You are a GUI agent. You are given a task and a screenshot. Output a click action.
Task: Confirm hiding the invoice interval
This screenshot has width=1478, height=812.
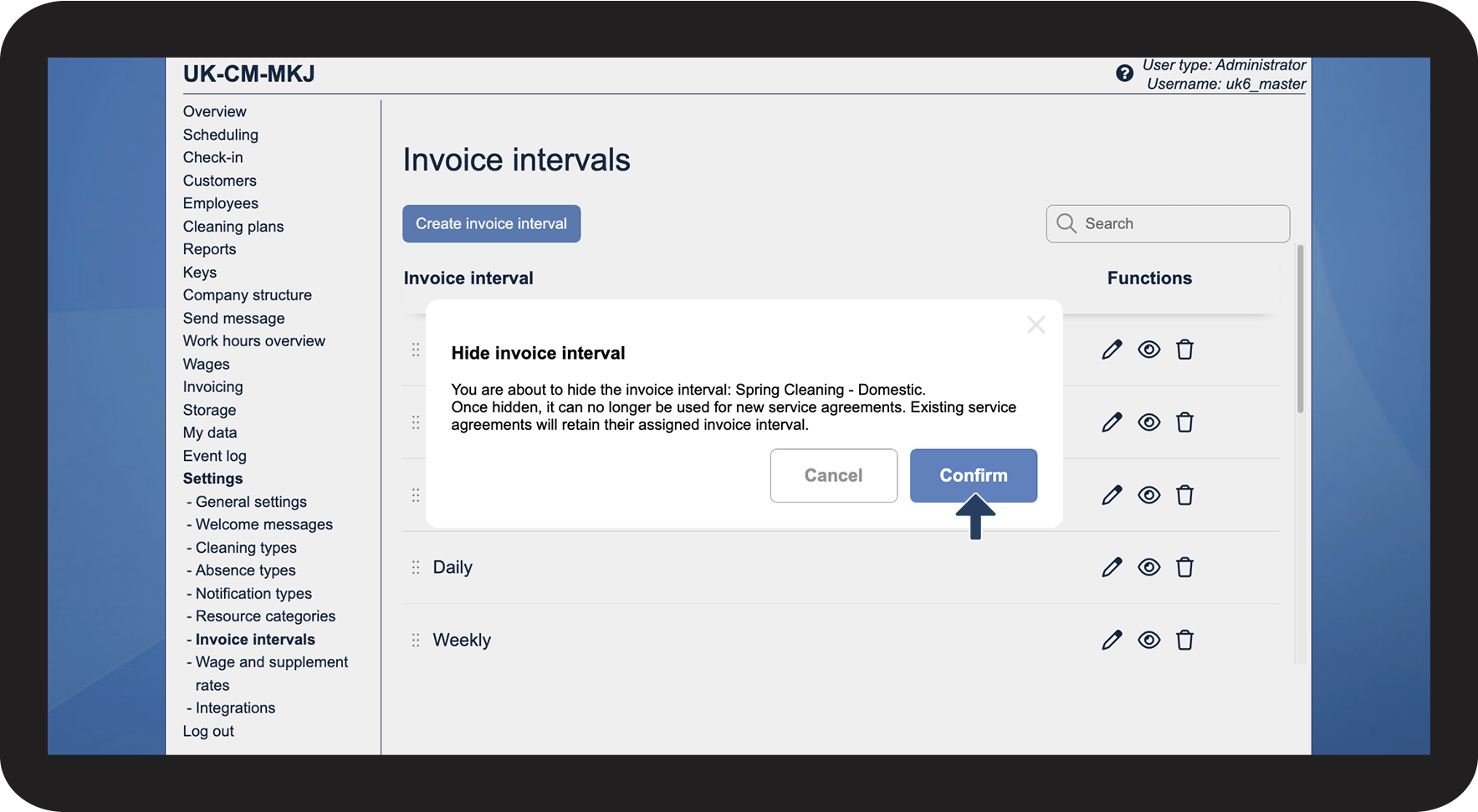click(x=973, y=475)
